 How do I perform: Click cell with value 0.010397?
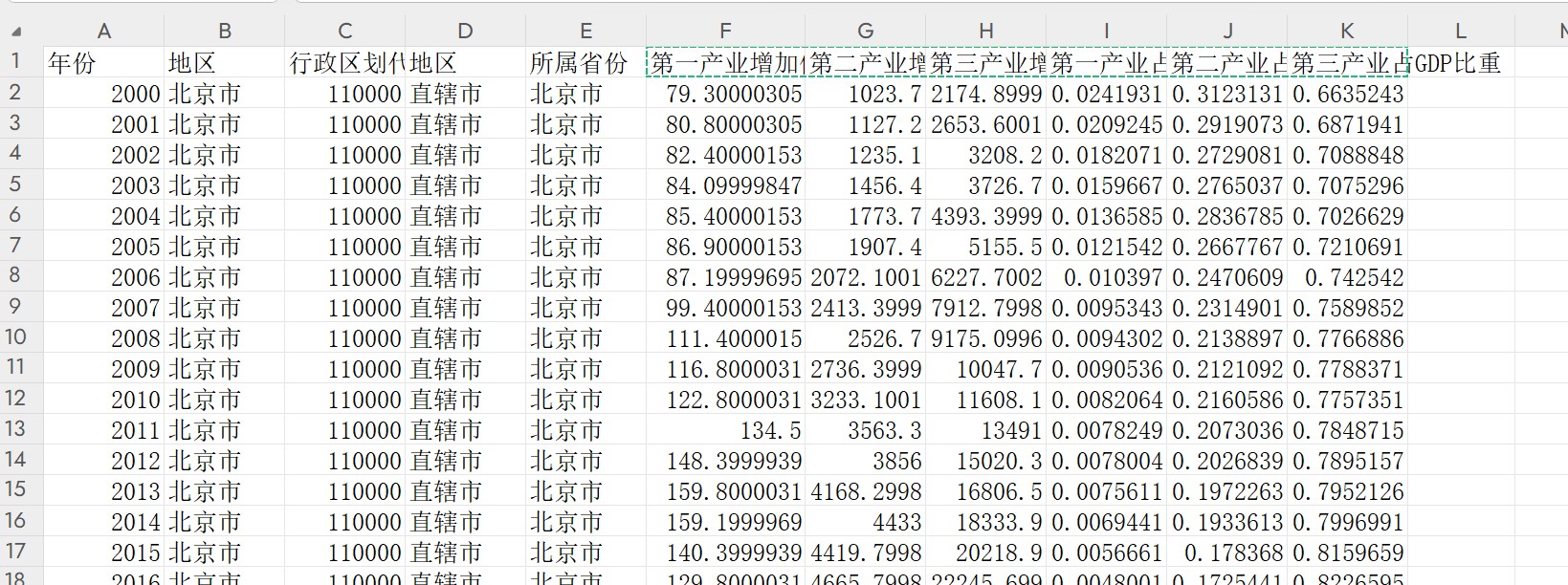1107,277
